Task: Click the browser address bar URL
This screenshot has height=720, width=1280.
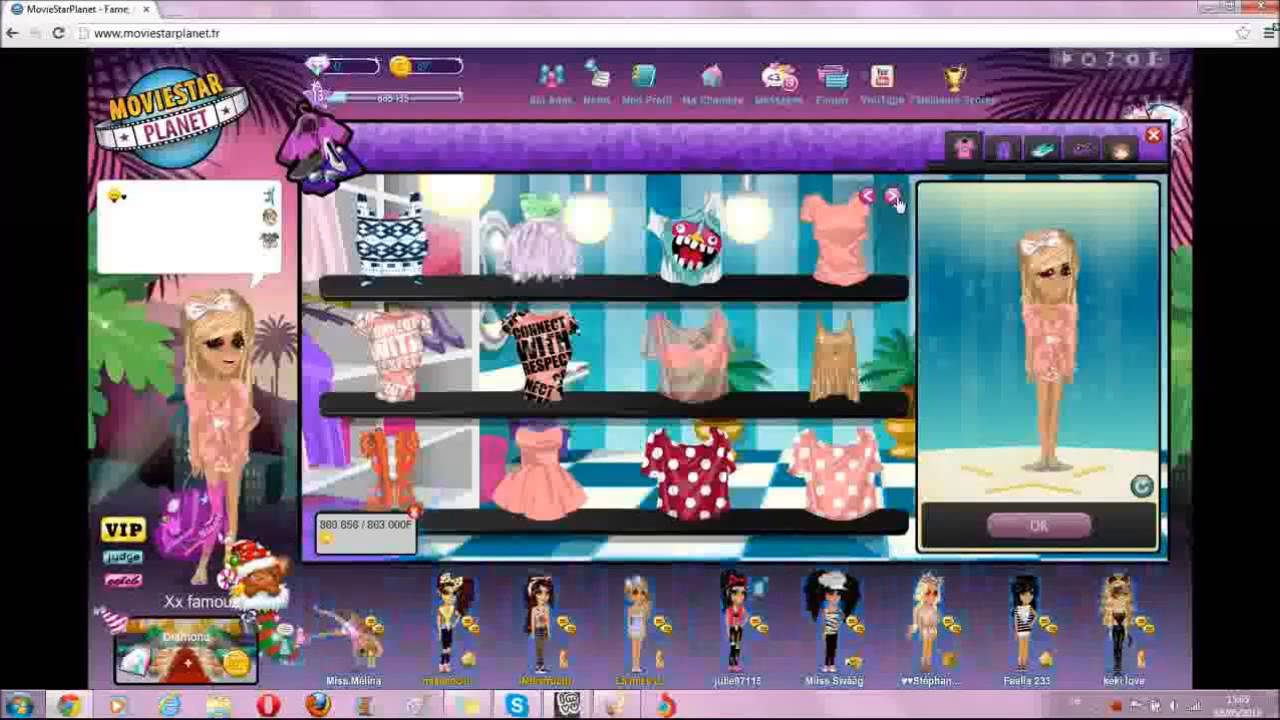Action: tap(156, 33)
